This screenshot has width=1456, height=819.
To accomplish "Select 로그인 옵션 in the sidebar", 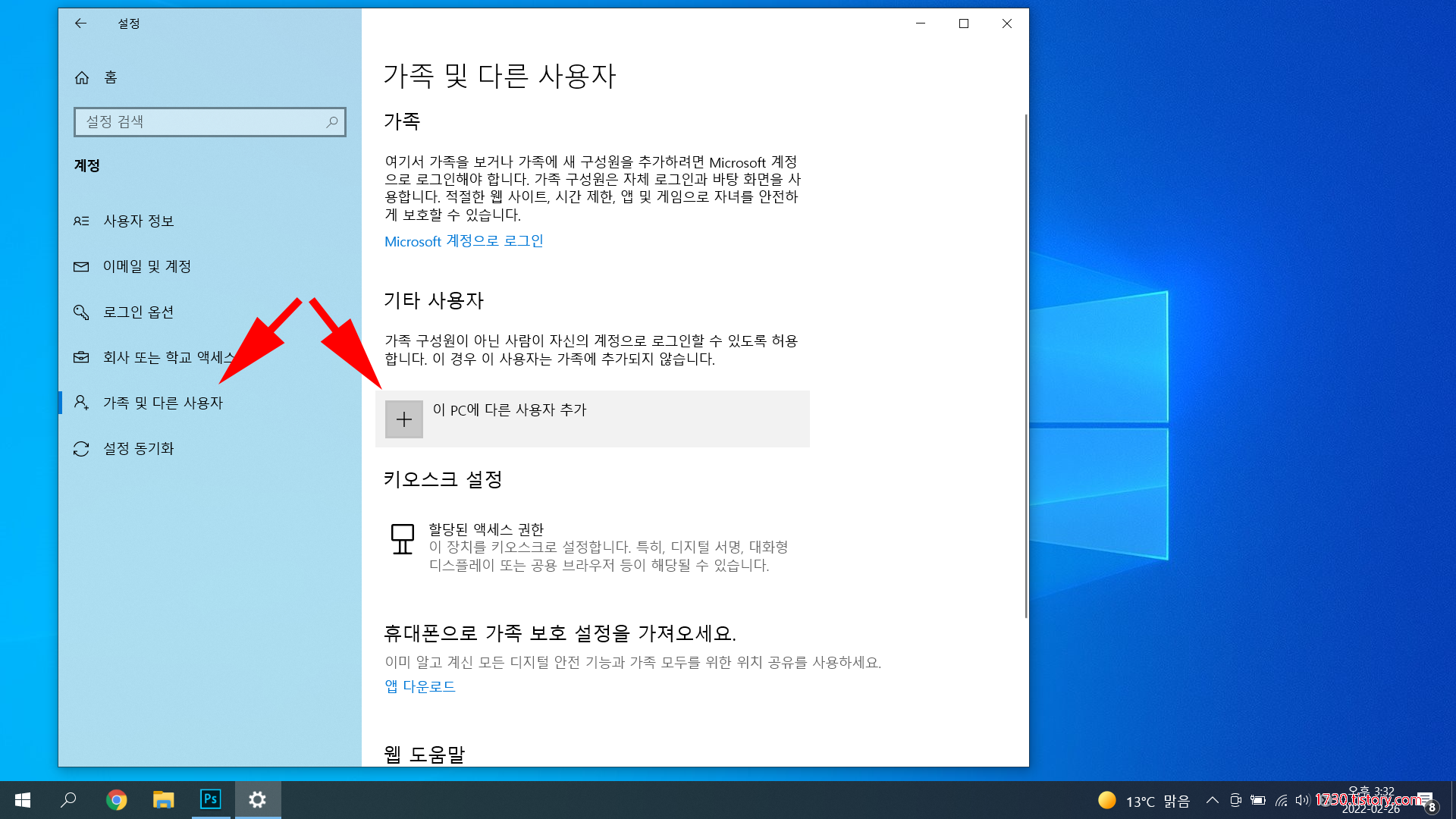I will (139, 312).
